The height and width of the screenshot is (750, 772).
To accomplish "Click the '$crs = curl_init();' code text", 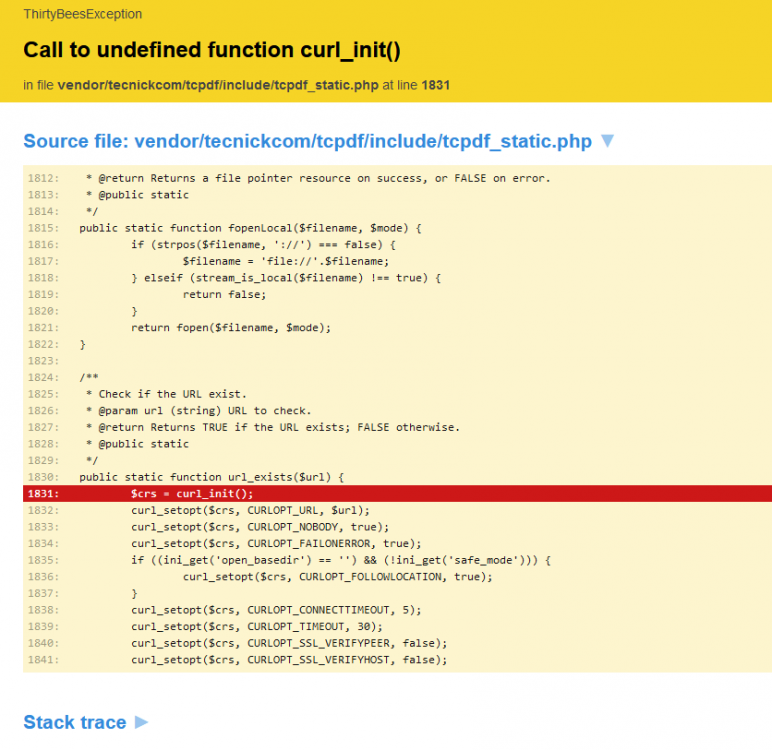I will pyautogui.click(x=192, y=493).
